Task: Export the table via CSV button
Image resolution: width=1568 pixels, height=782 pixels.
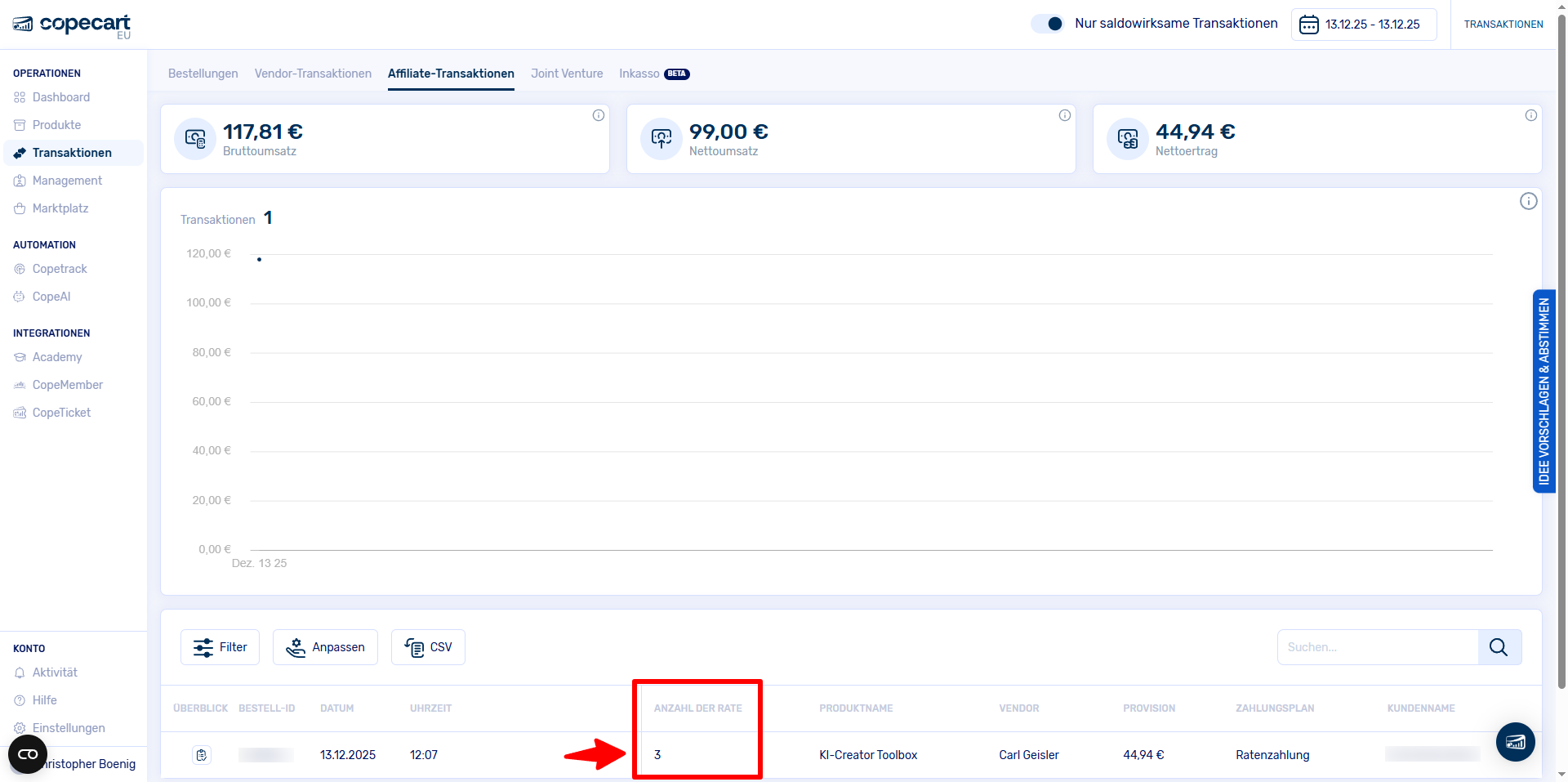Action: click(428, 646)
